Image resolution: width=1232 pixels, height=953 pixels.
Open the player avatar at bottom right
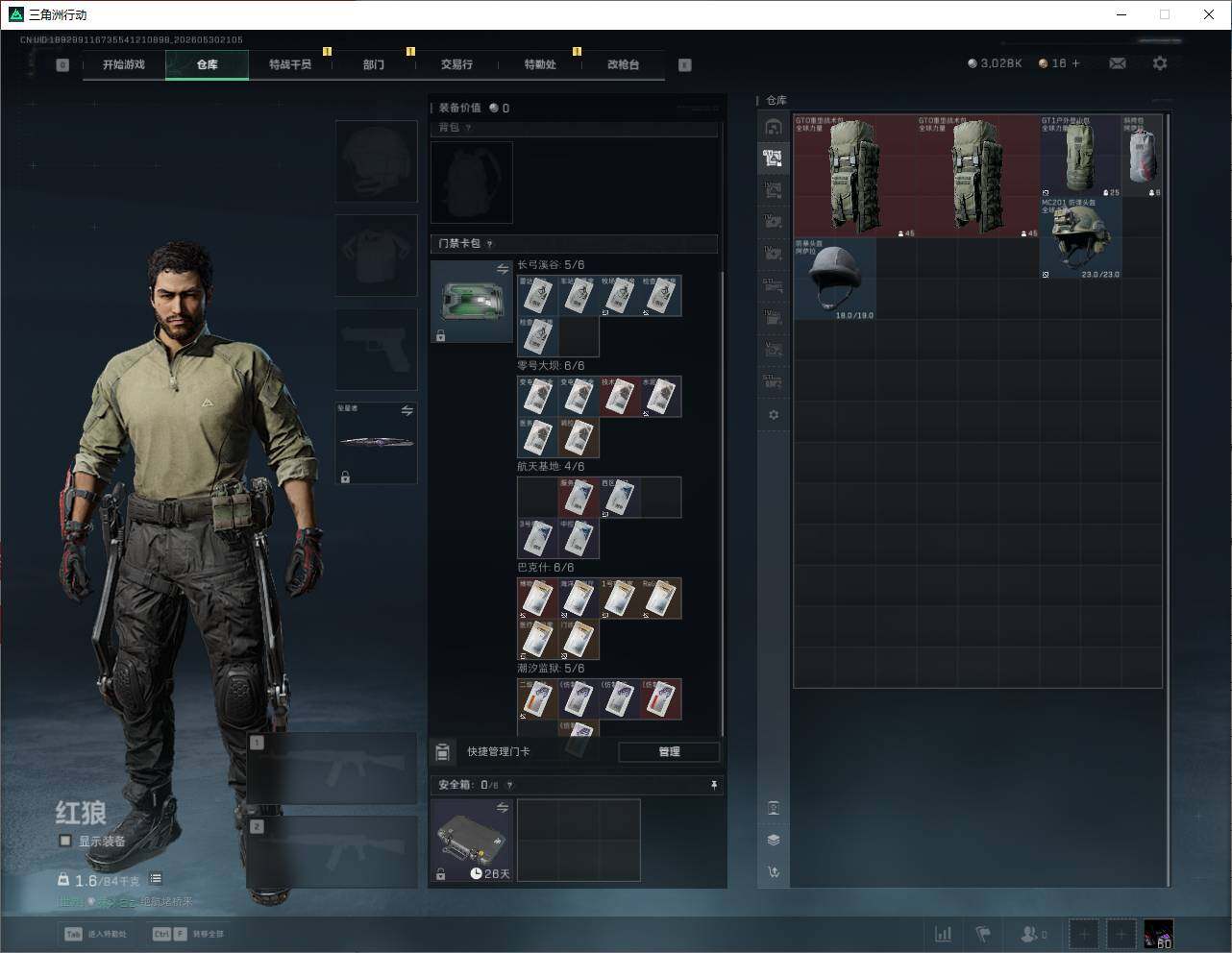click(1158, 934)
